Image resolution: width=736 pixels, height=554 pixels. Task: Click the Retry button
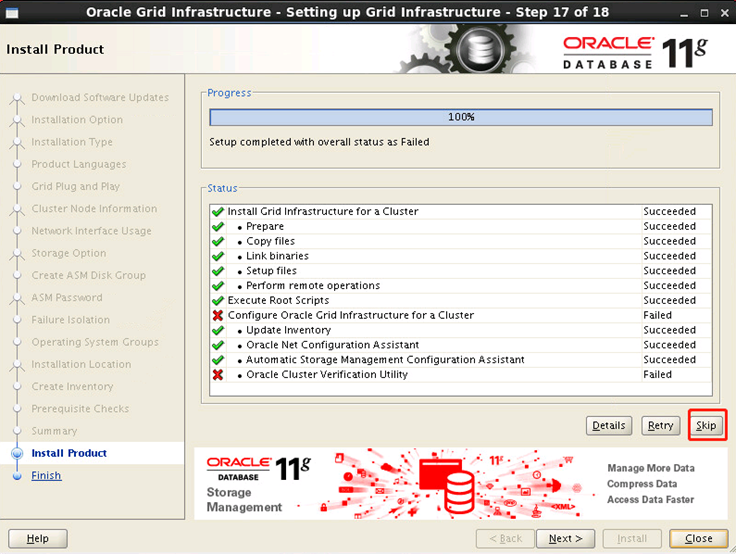(660, 425)
